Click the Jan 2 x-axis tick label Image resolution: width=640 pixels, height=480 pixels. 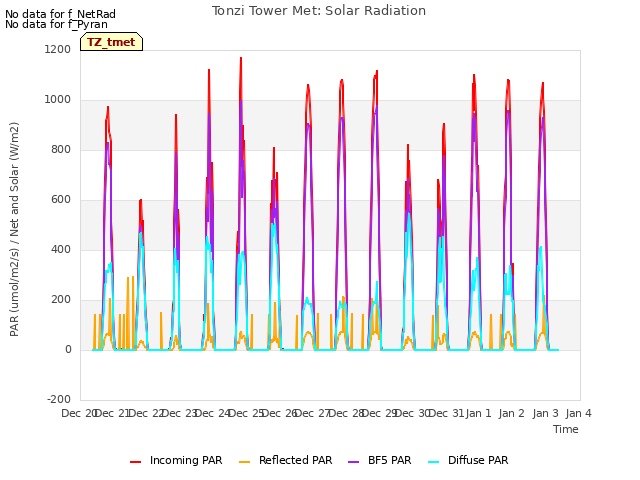click(x=512, y=413)
